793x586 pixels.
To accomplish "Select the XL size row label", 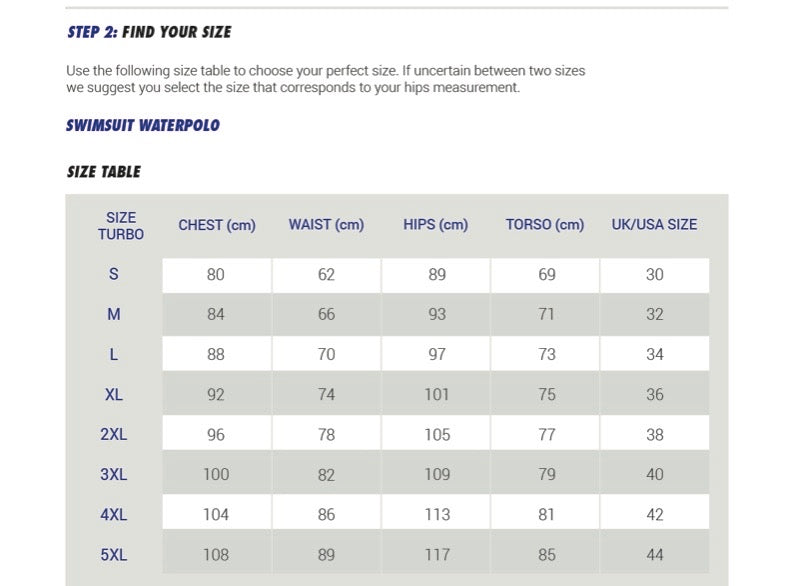I will click(114, 395).
